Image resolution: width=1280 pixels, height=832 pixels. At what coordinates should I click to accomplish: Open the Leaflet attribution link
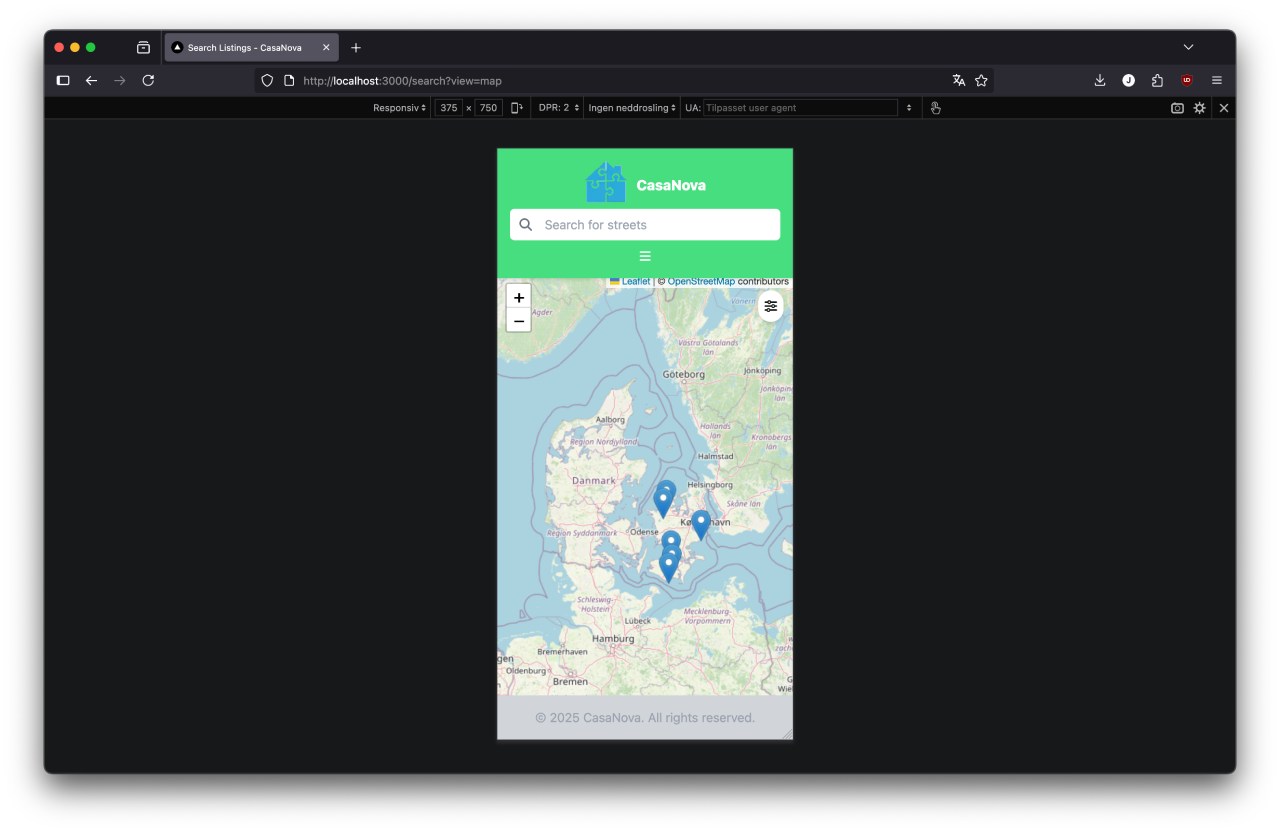[x=635, y=282]
